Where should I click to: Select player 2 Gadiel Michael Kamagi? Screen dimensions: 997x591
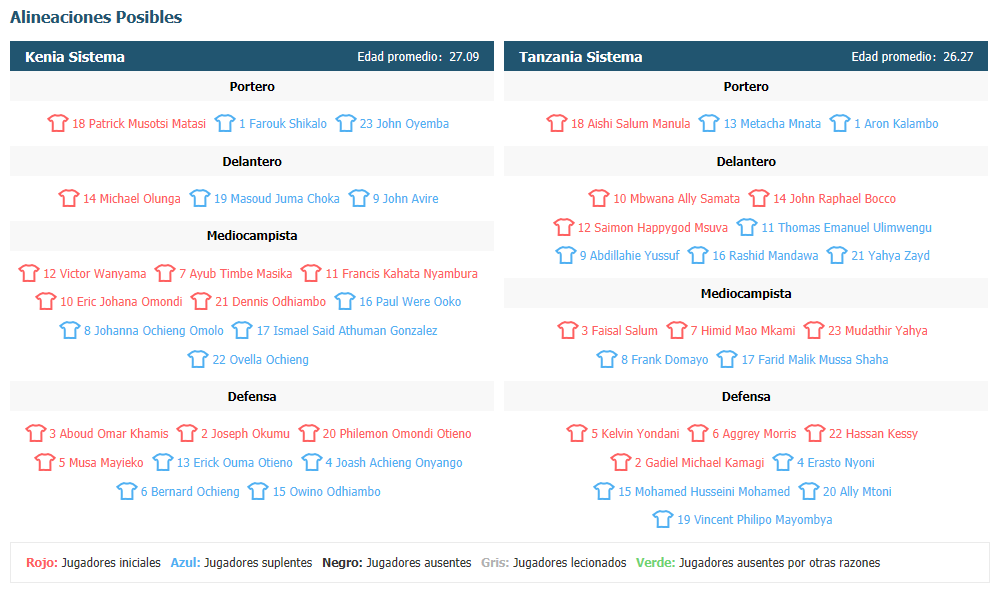click(x=699, y=463)
